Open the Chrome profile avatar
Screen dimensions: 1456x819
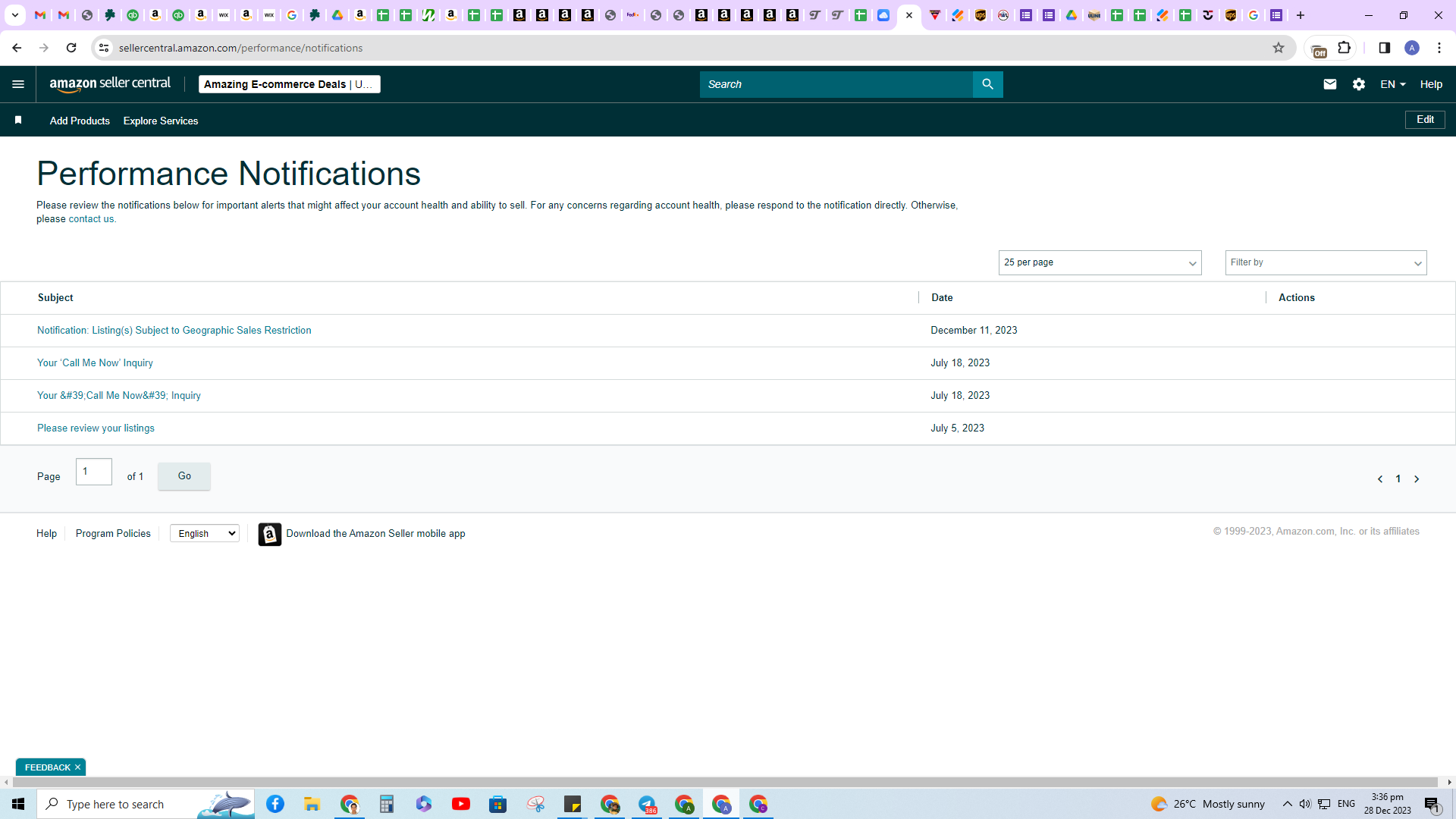[1412, 48]
